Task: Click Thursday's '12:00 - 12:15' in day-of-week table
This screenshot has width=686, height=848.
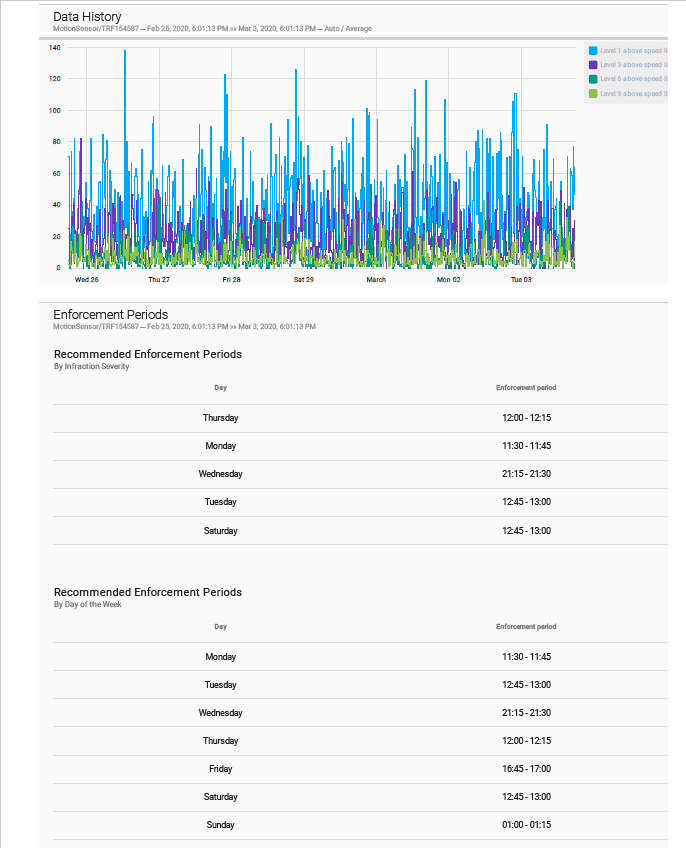Action: pyautogui.click(x=526, y=741)
